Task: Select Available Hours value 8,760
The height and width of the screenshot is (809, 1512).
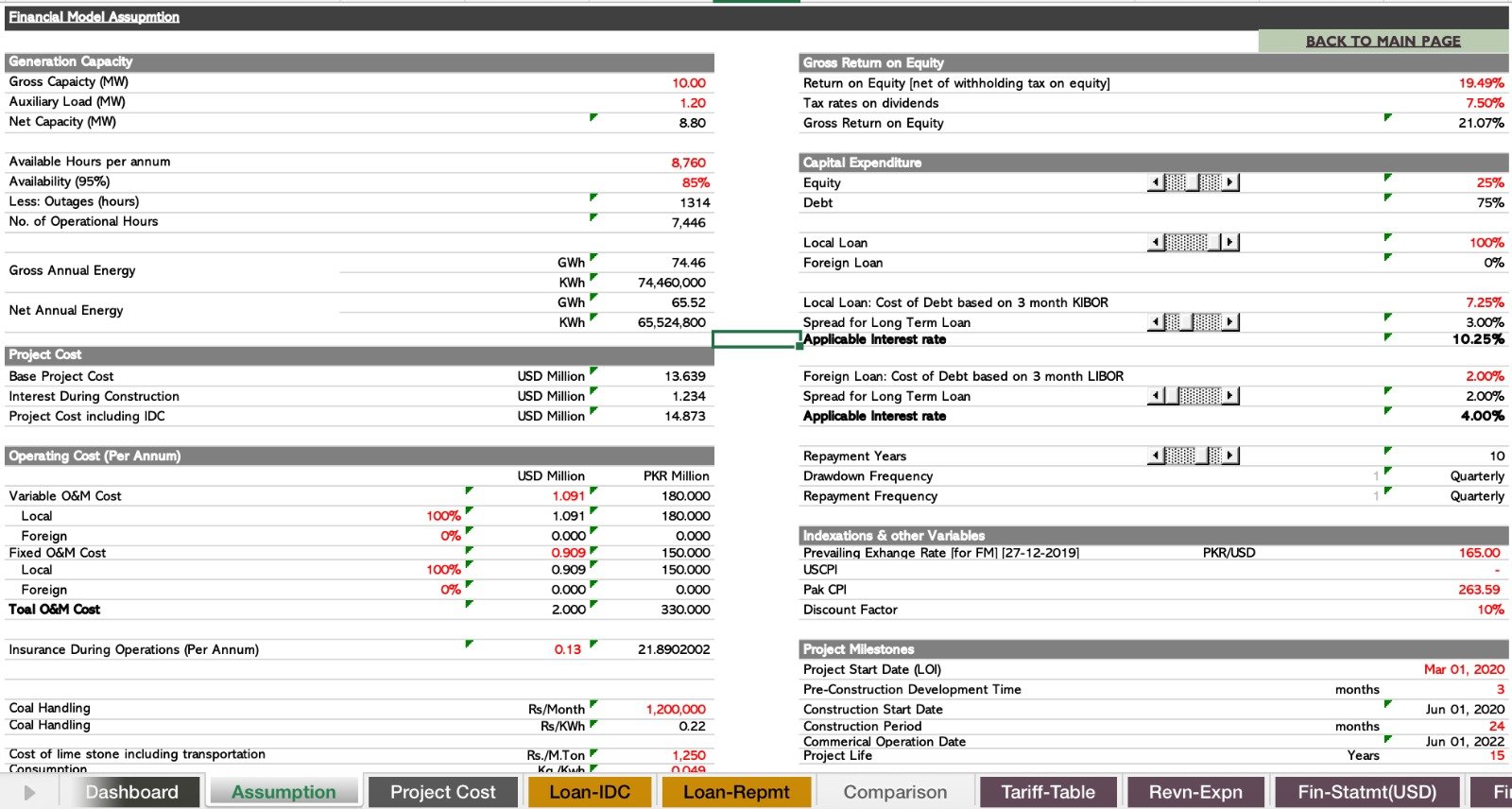Action: pos(688,163)
